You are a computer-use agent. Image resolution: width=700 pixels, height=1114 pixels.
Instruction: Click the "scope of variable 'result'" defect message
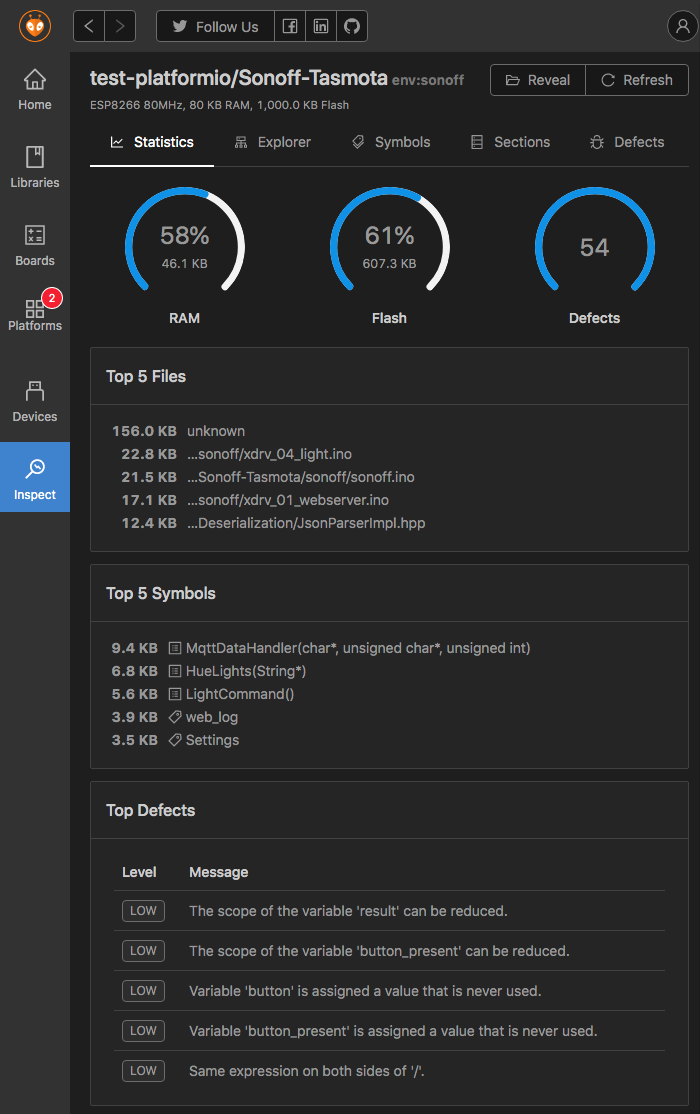[348, 911]
